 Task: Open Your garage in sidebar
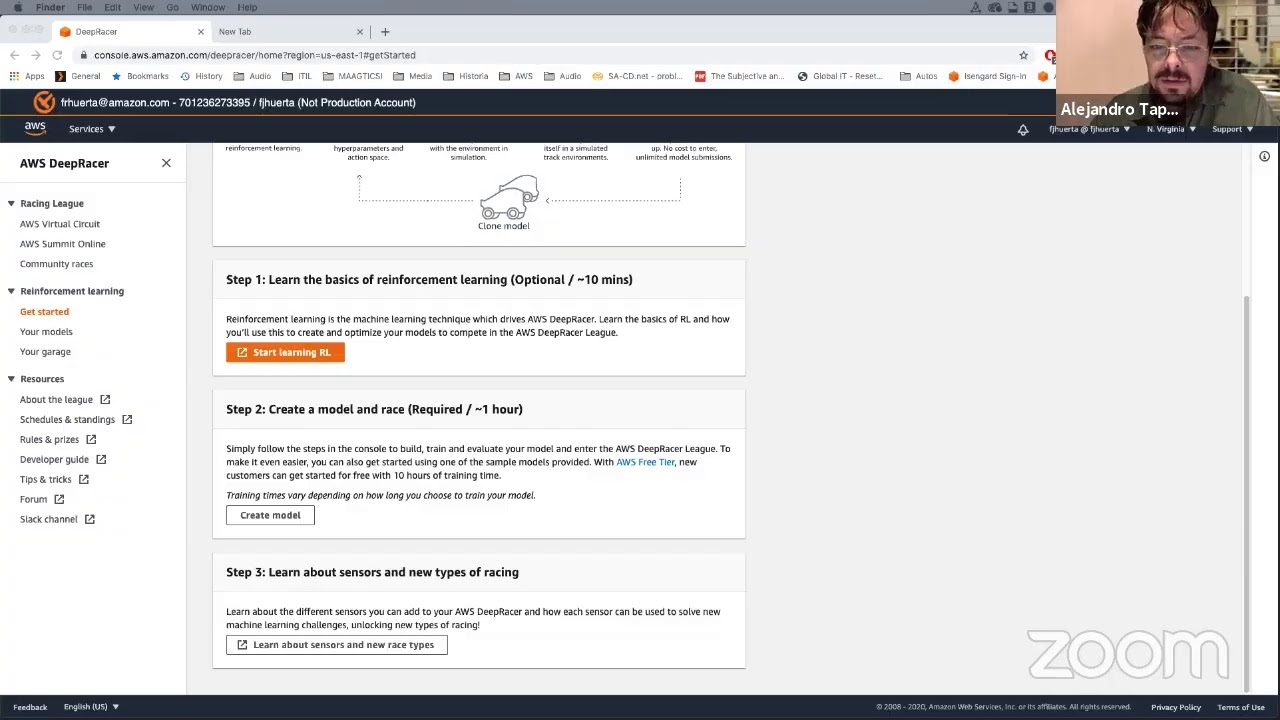point(45,352)
